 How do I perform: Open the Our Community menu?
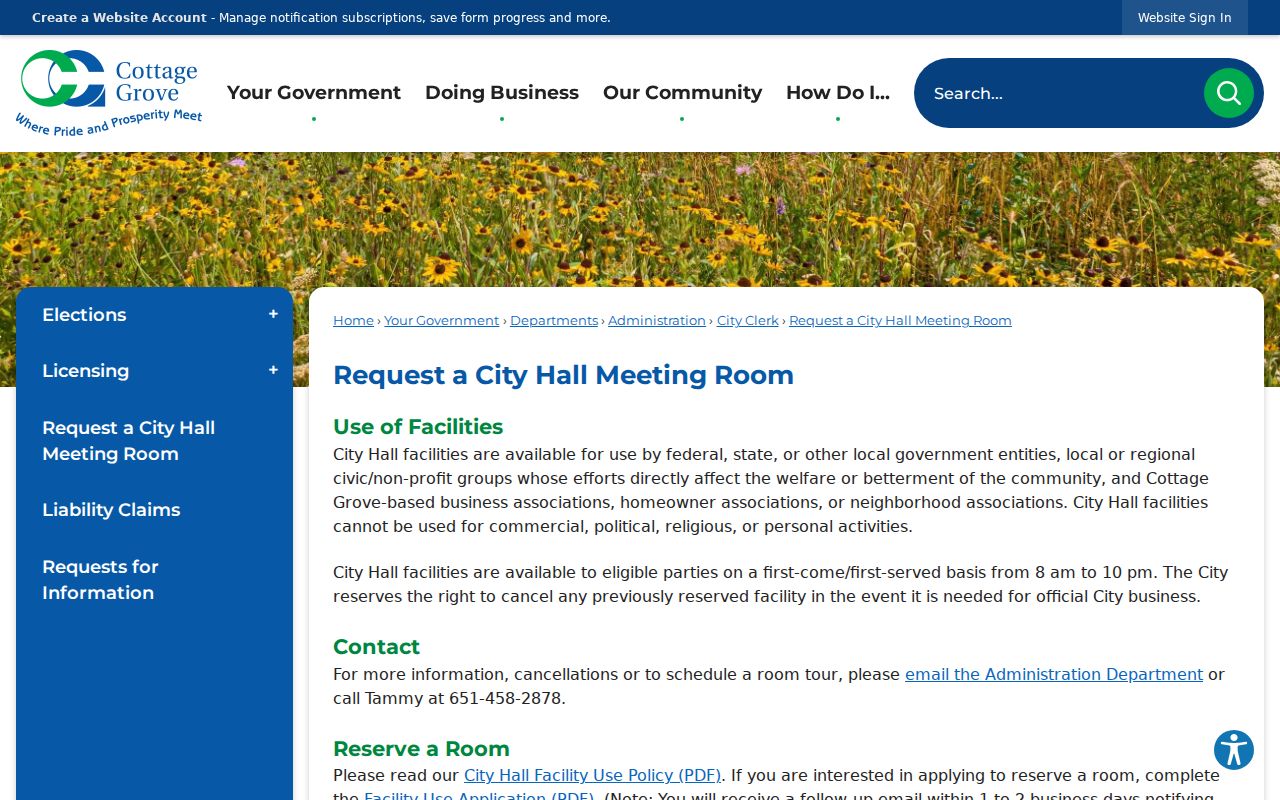click(x=682, y=93)
